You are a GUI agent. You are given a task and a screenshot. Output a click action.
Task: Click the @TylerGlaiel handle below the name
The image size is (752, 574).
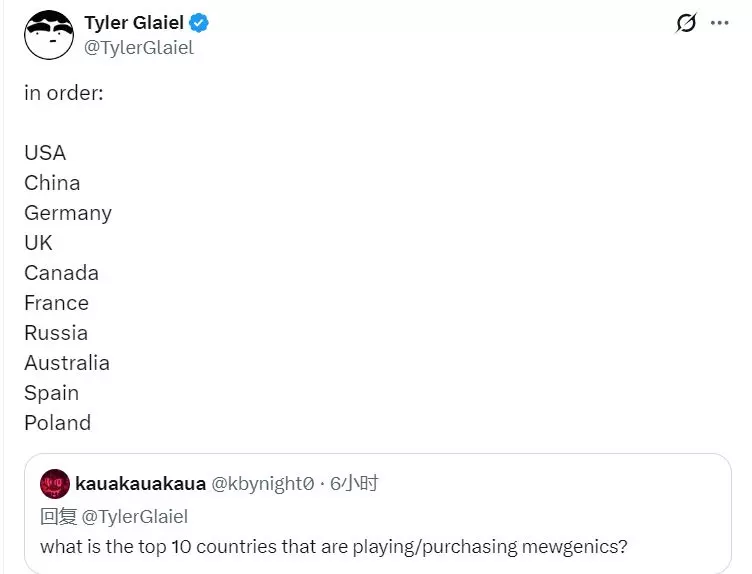[x=139, y=47]
